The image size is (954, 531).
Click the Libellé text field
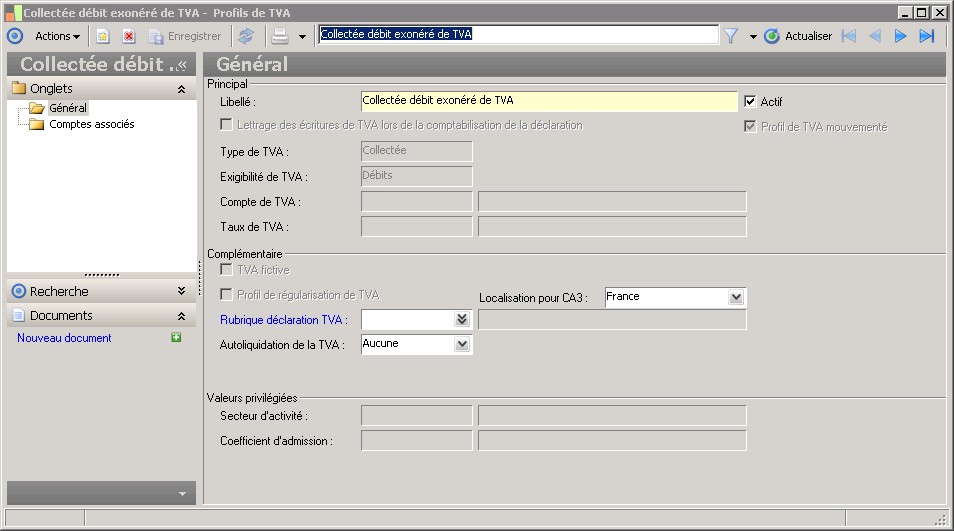[x=549, y=101]
